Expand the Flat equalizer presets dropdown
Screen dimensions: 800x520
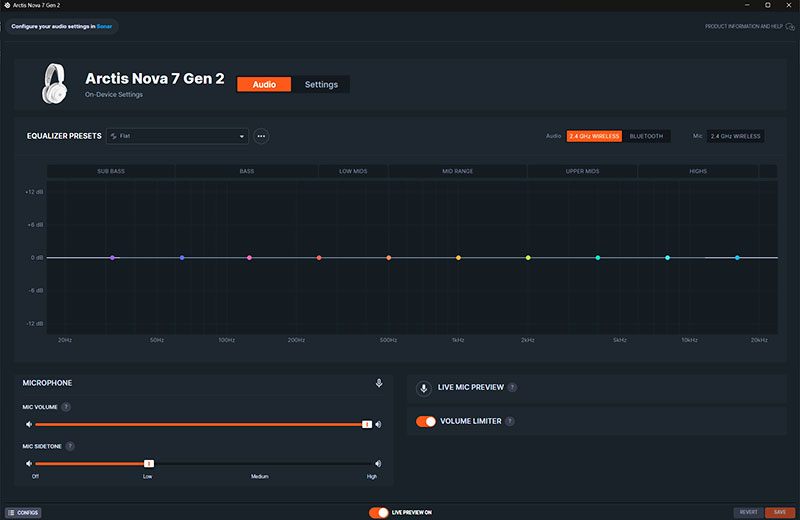(177, 136)
